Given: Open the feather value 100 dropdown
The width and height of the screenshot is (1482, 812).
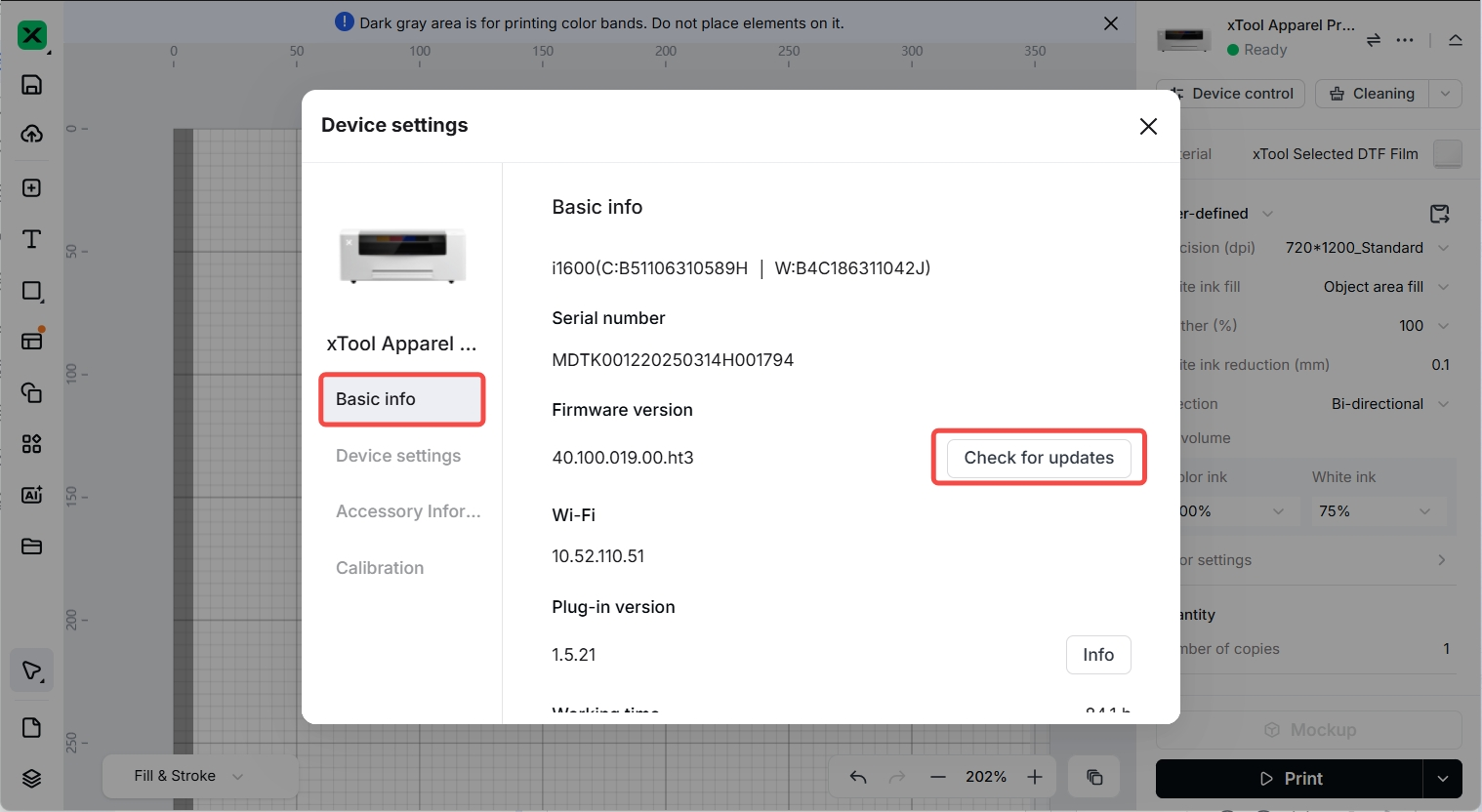Looking at the screenshot, I should click(x=1424, y=326).
